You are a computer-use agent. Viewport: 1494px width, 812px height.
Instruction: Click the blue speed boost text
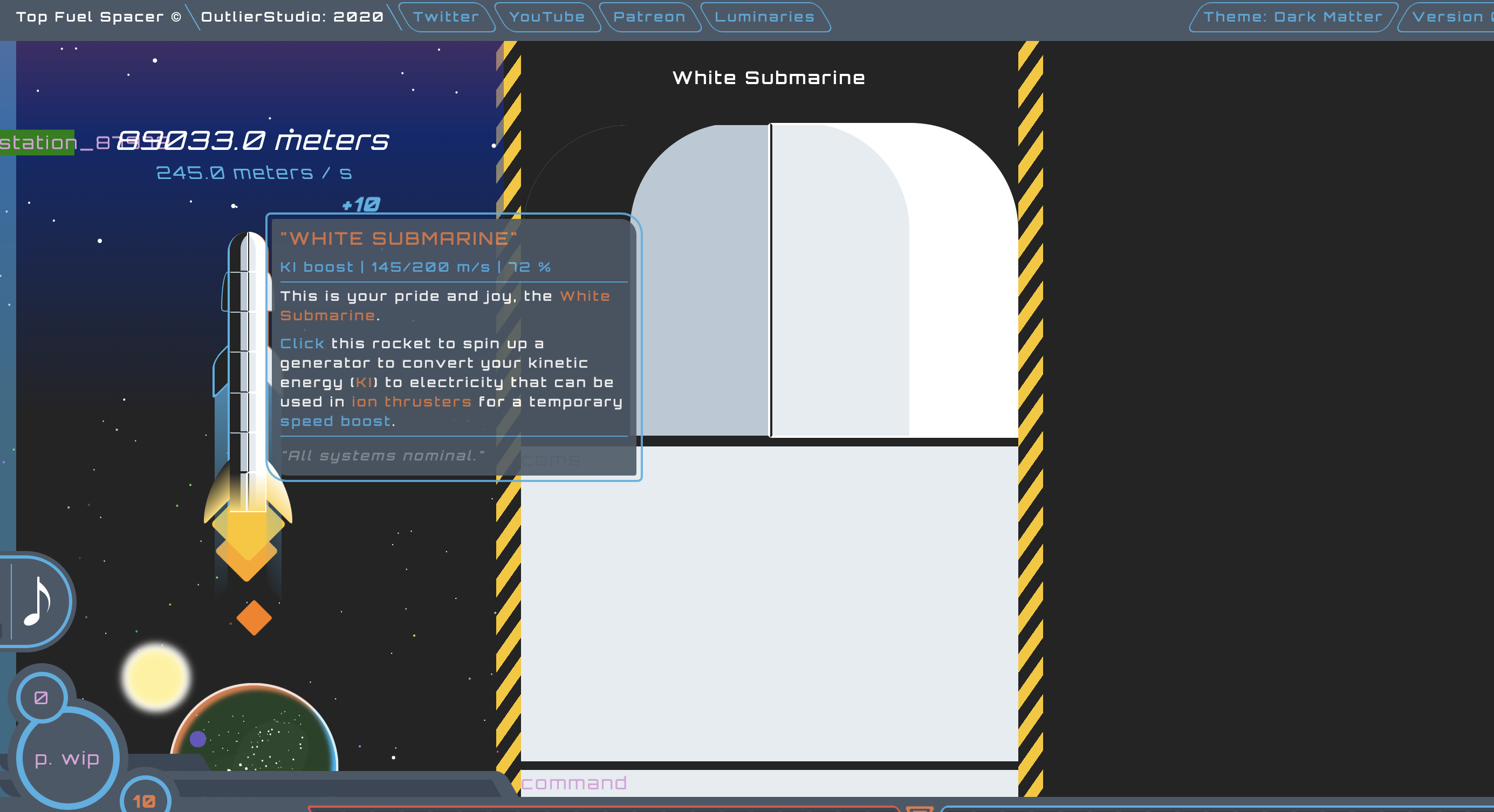[335, 421]
